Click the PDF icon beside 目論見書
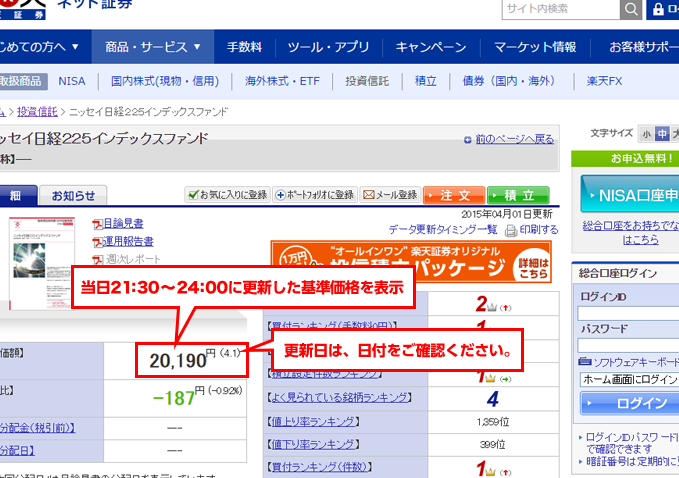679x478 pixels. 97,224
